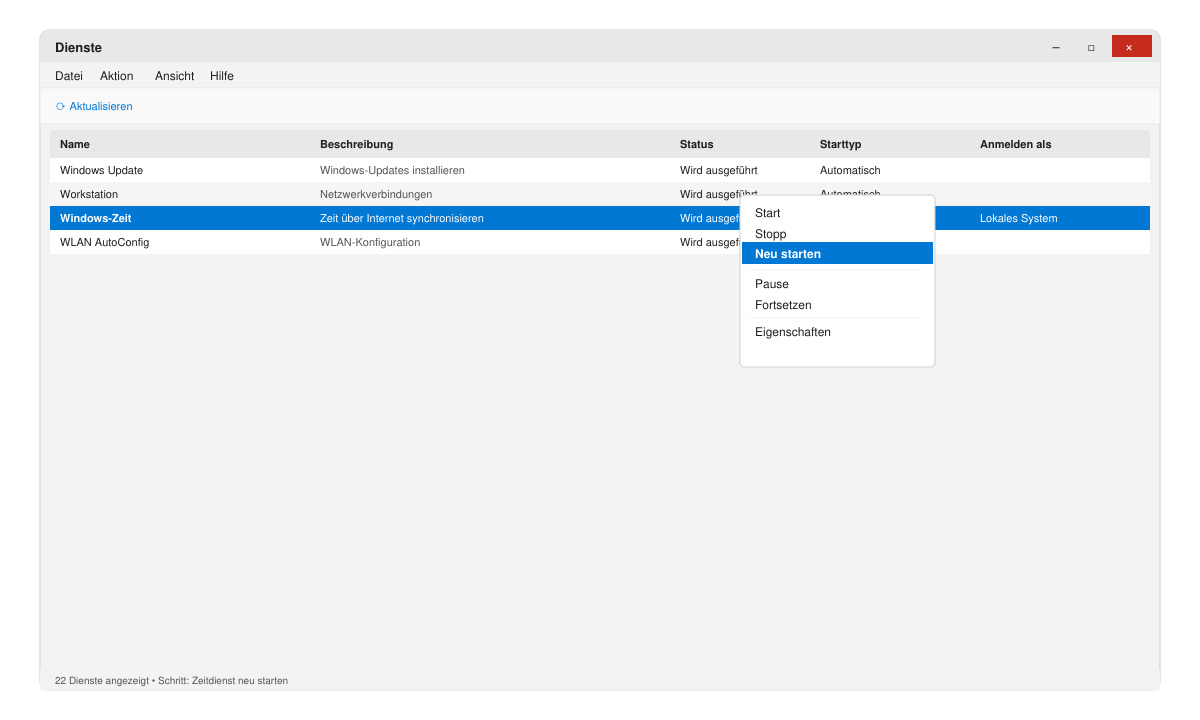Click the Aktualisieren refresh icon
This screenshot has height=720, width=1200.
pyautogui.click(x=60, y=106)
